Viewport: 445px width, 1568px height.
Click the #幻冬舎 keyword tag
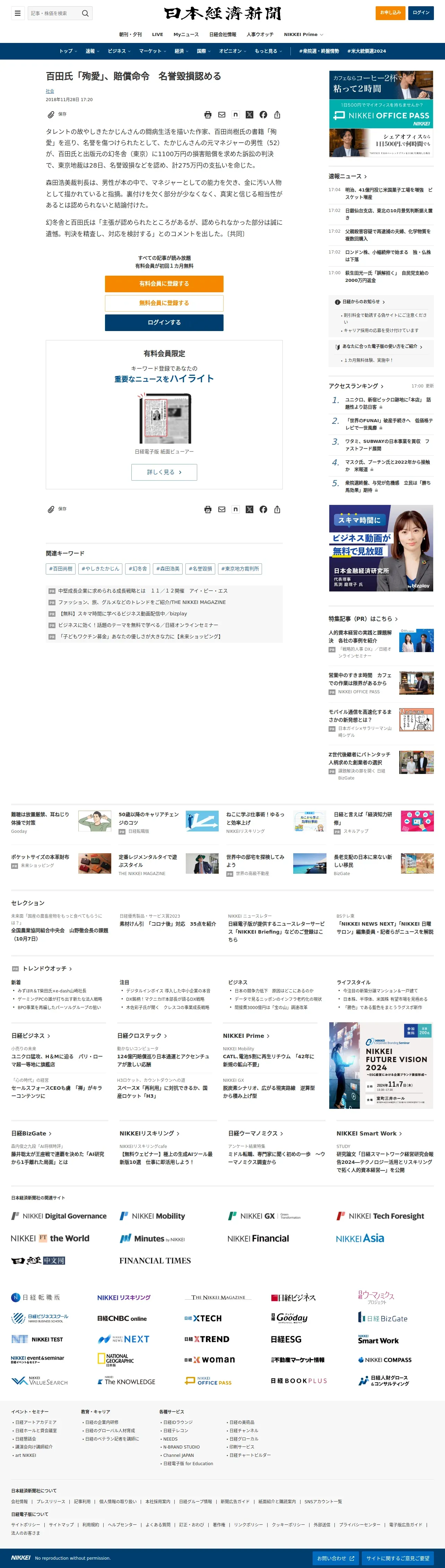(138, 569)
